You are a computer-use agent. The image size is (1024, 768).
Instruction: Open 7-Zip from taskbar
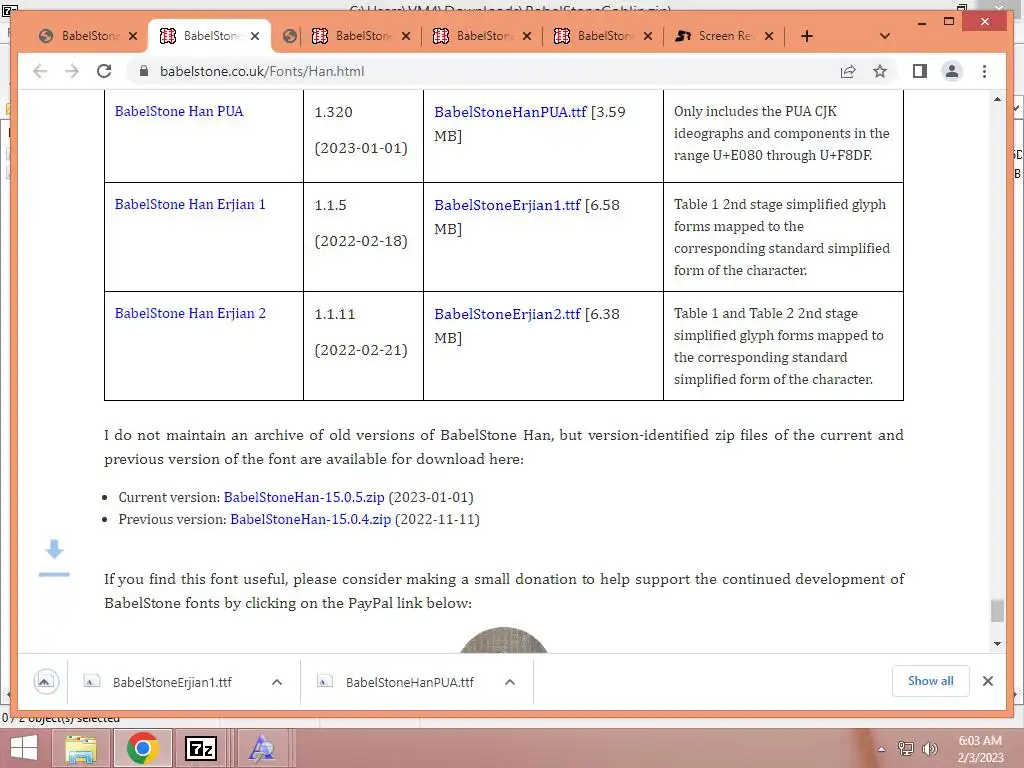[x=200, y=748]
